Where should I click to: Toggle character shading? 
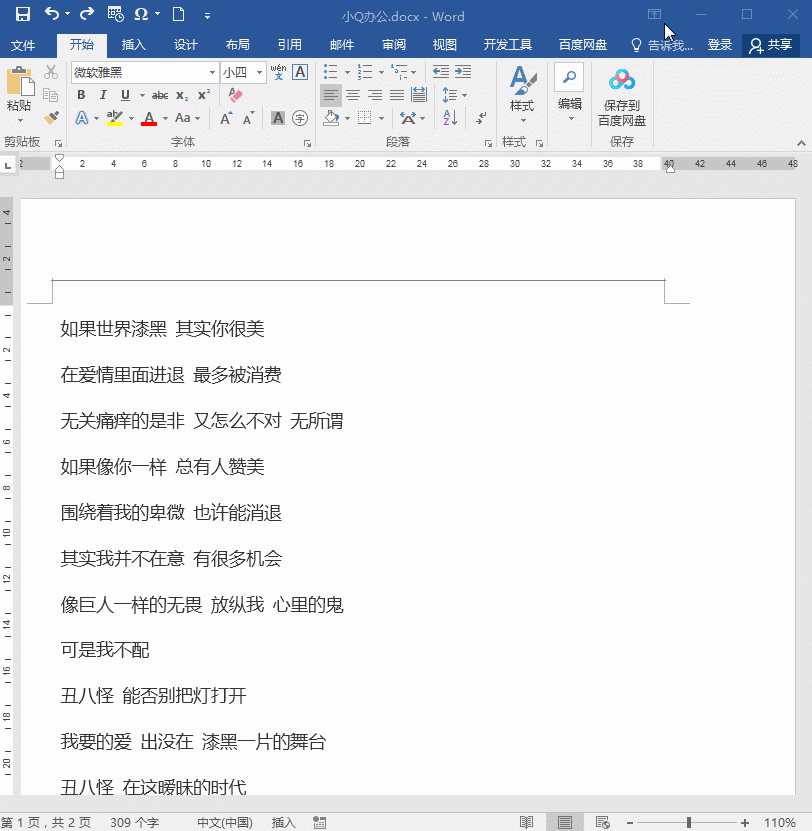[278, 118]
